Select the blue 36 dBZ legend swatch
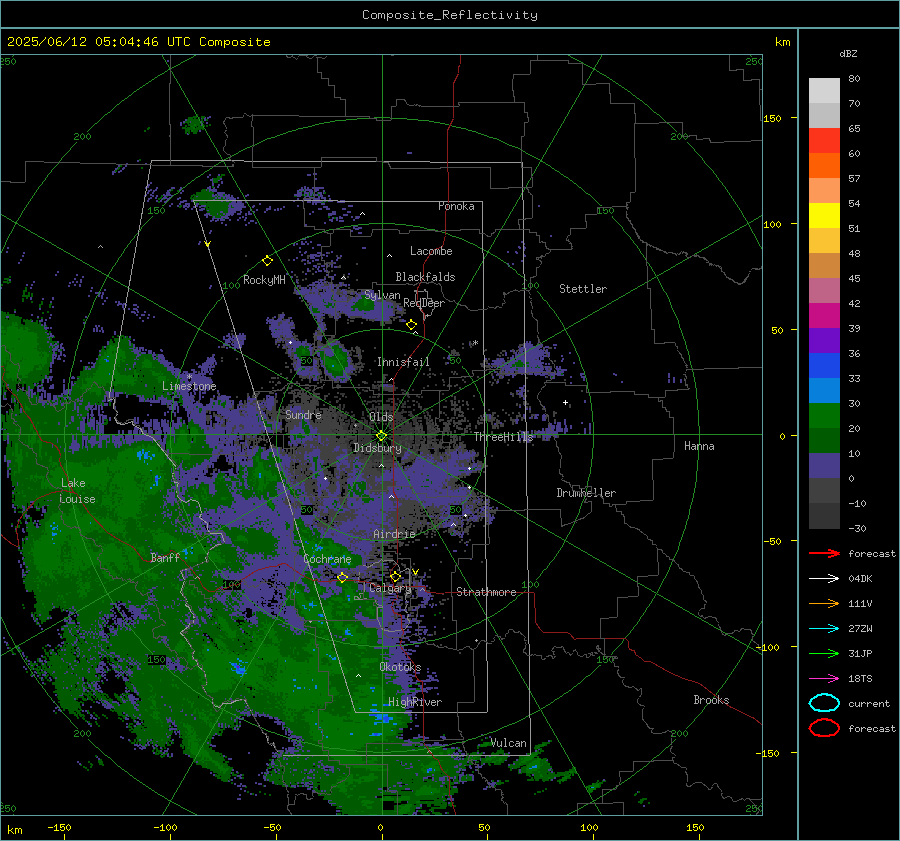The image size is (900, 841). click(824, 365)
